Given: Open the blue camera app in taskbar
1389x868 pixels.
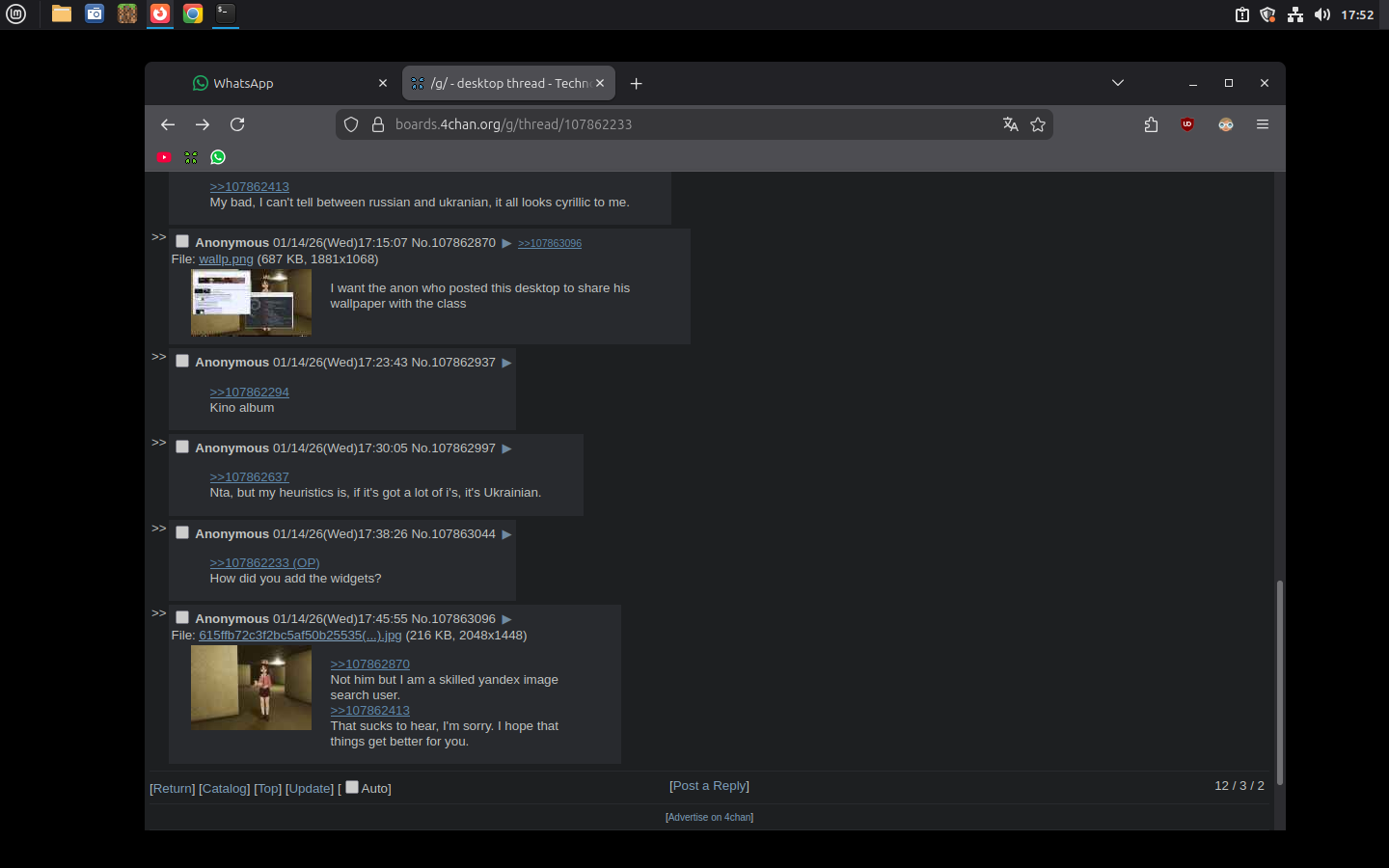Looking at the screenshot, I should click(95, 14).
